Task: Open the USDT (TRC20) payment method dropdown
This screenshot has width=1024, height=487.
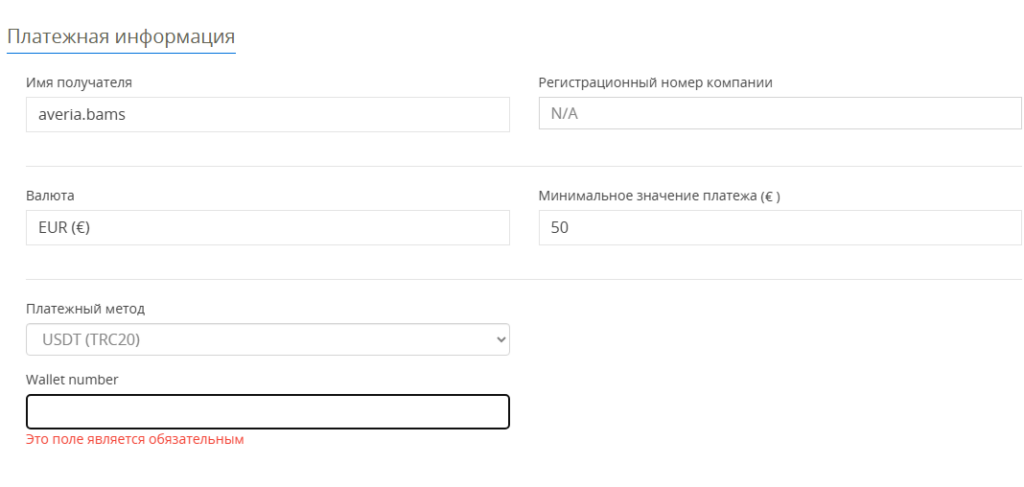Action: 268,339
